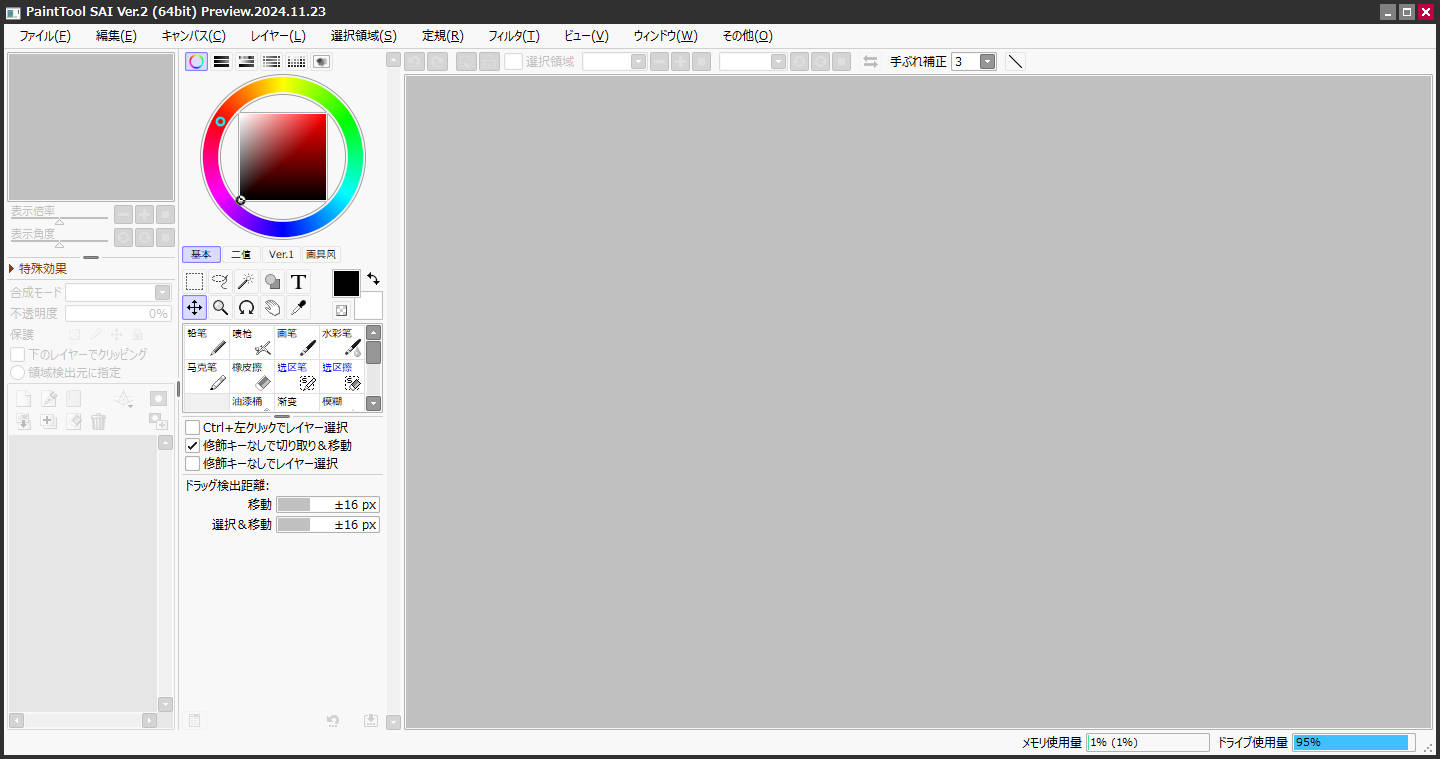Open the 編集(E) menu
Screen dimensions: 1440x759
tap(116, 36)
